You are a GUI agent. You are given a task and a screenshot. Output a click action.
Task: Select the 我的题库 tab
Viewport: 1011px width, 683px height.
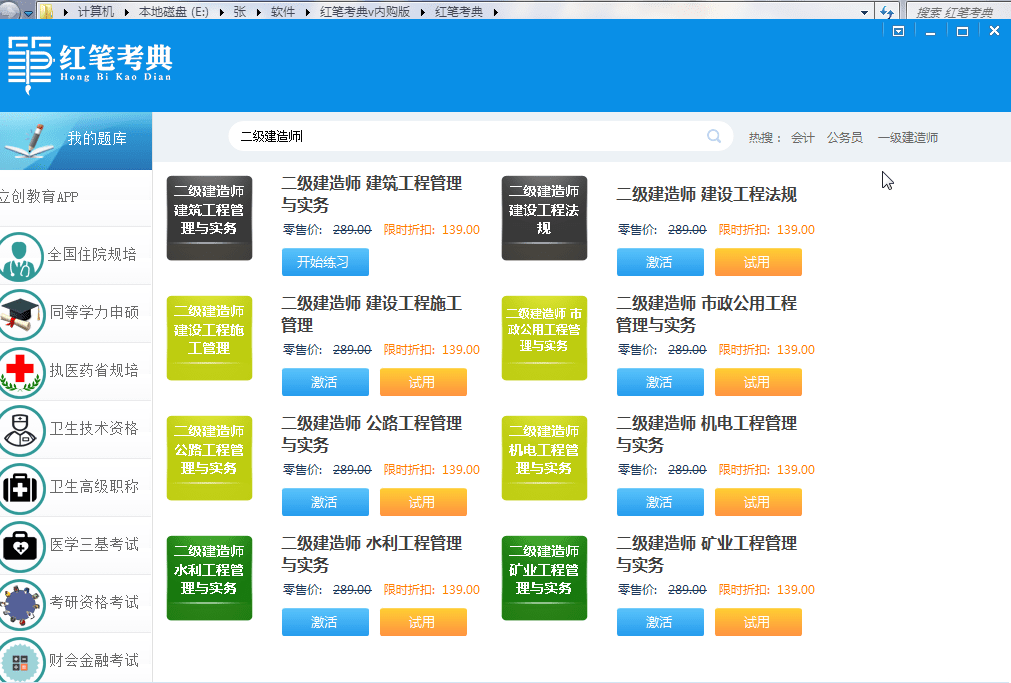click(75, 141)
